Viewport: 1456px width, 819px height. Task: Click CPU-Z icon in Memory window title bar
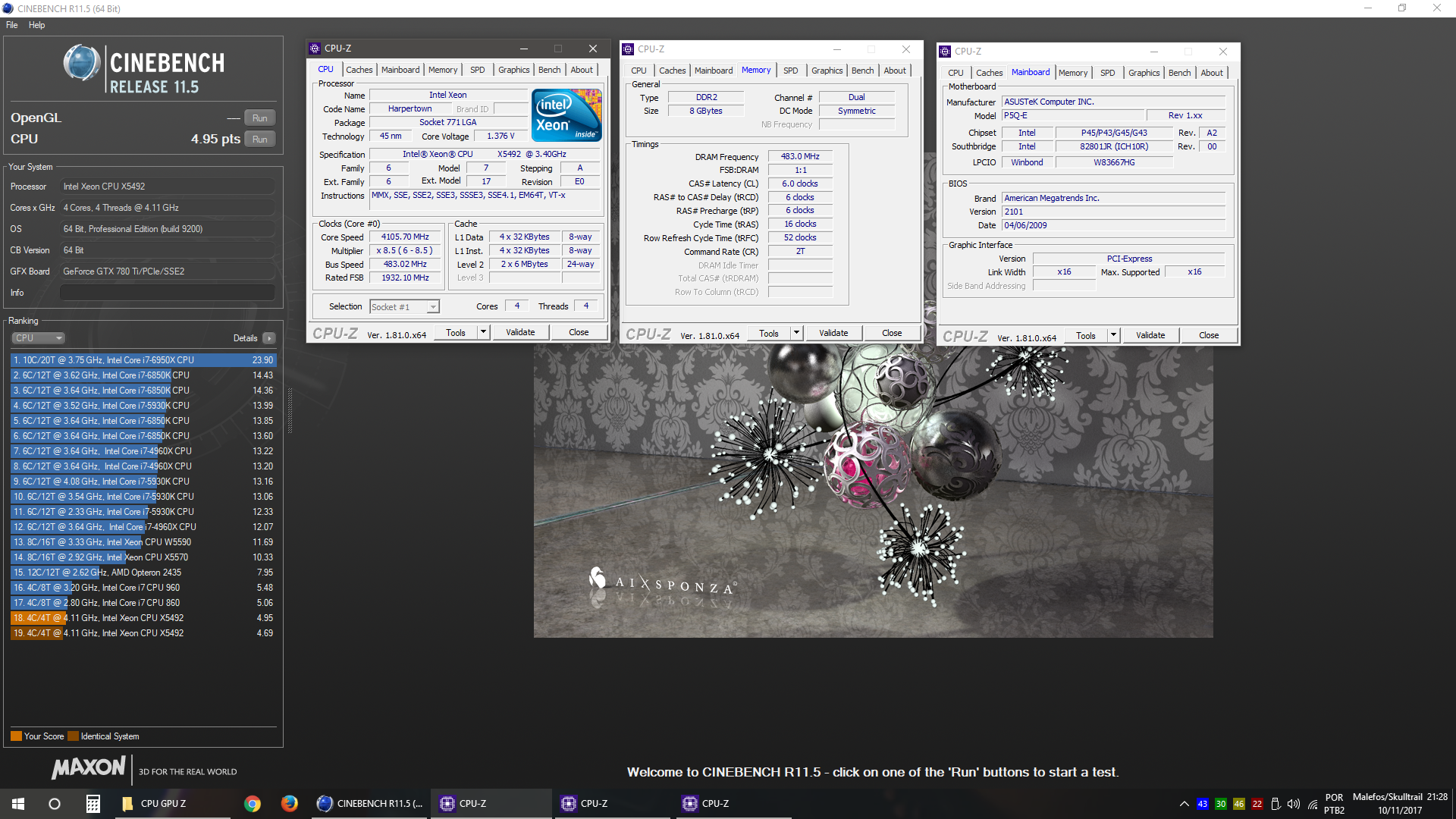628,49
